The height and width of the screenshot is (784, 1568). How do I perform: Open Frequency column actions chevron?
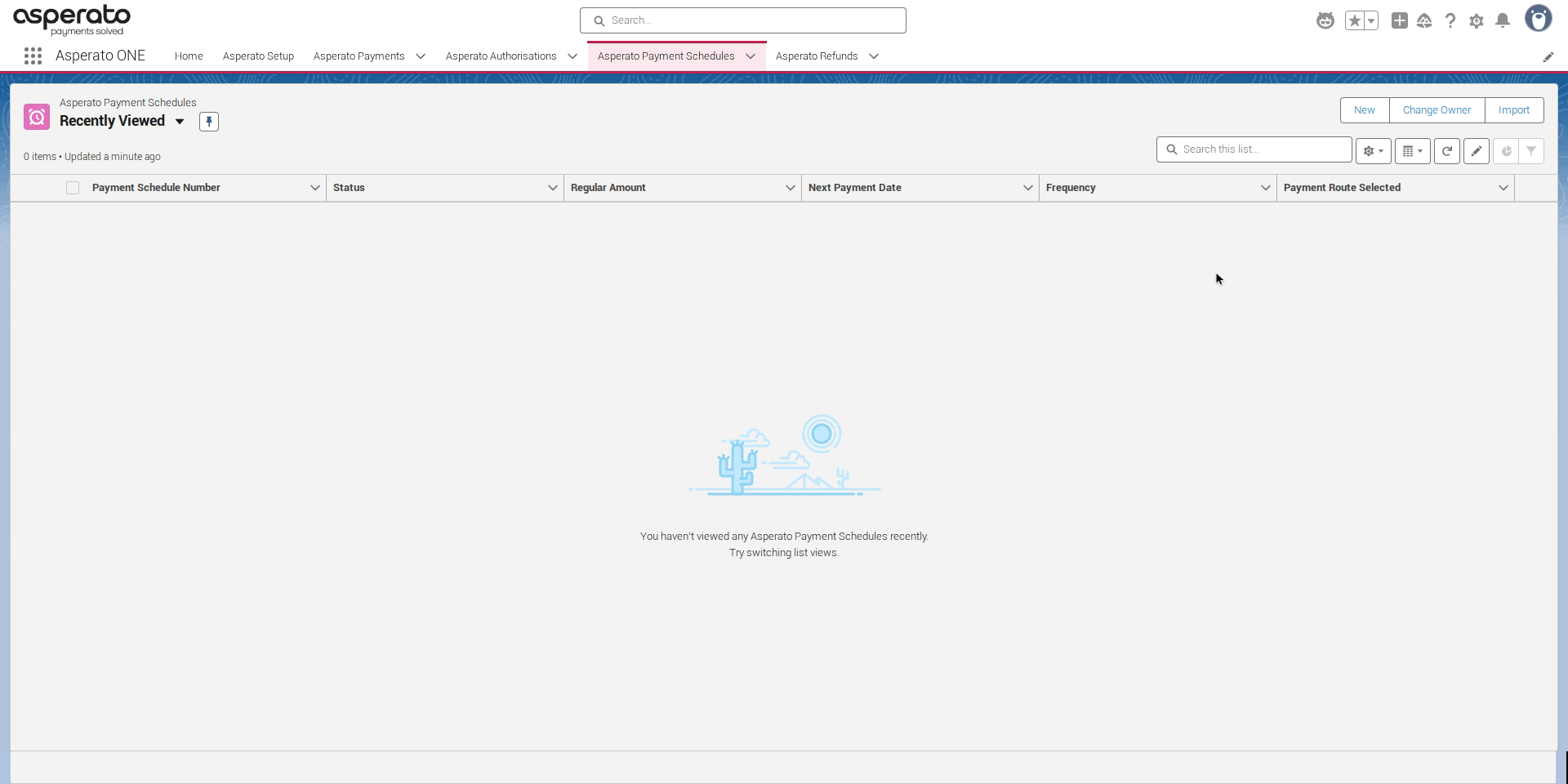[1266, 188]
